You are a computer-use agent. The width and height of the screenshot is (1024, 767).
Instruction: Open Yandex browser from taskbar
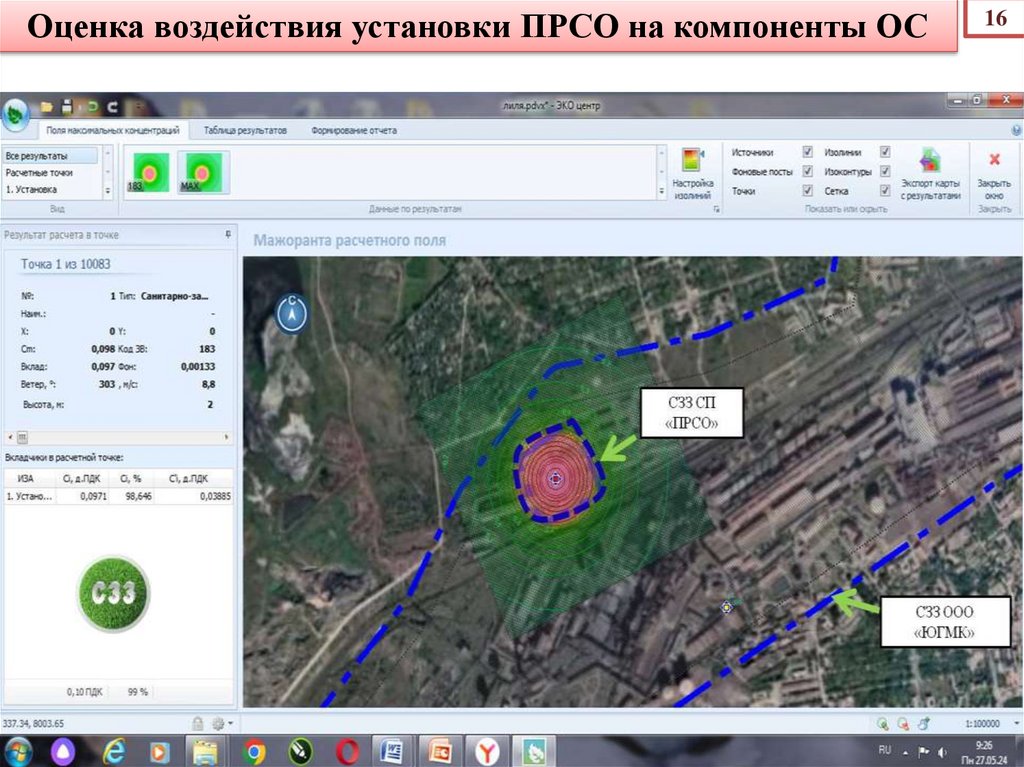click(486, 752)
